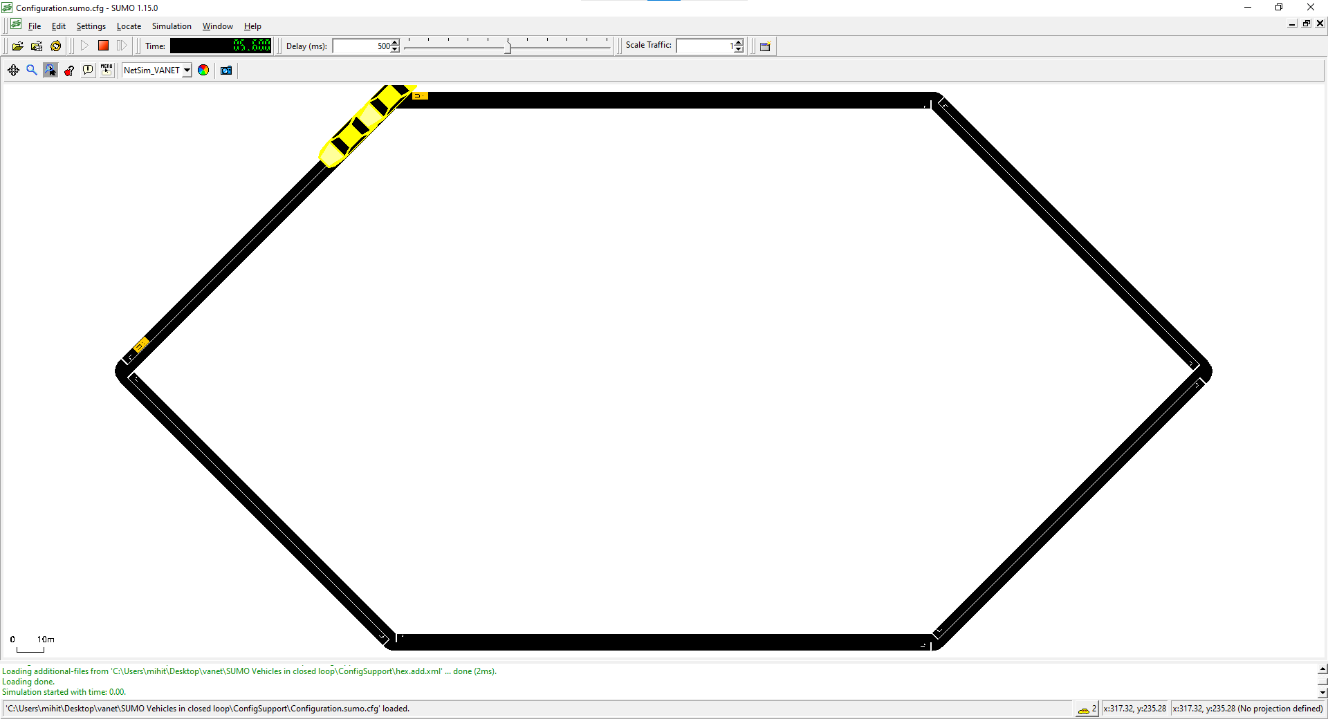Click the reload simulation icon
The image size is (1328, 719).
pyautogui.click(x=56, y=46)
